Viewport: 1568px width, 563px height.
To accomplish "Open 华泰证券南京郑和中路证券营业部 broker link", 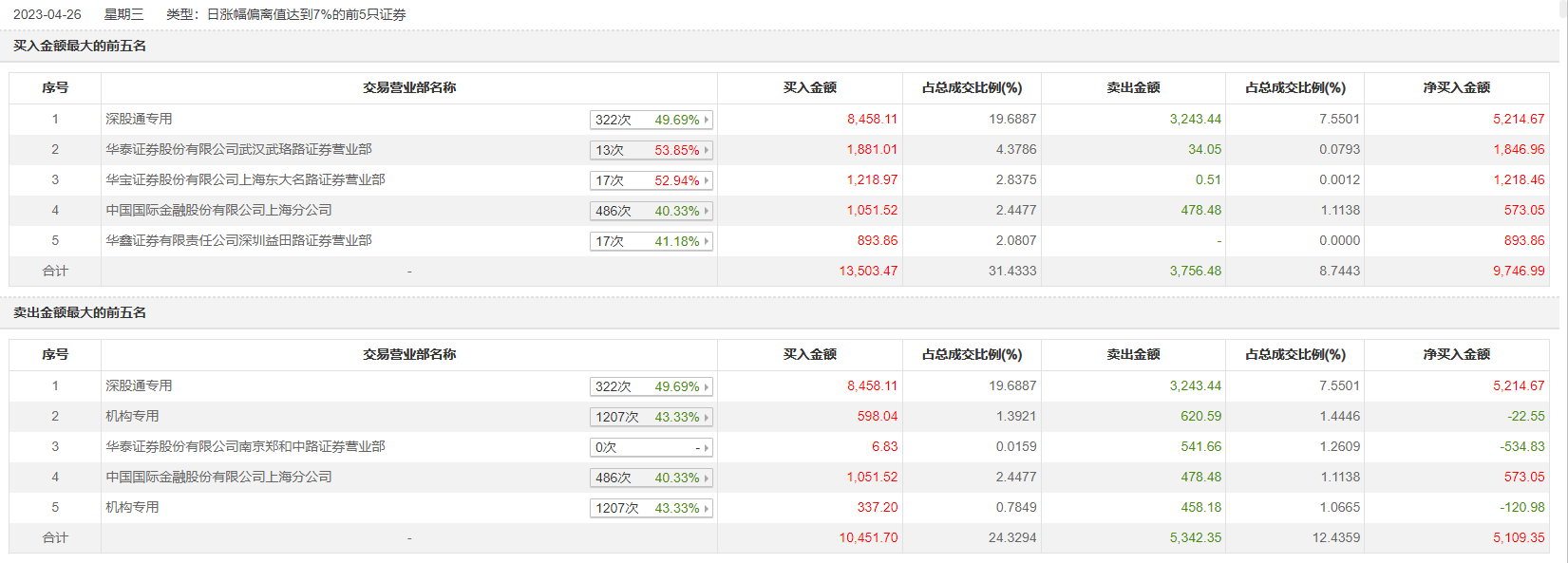I will 245,446.
